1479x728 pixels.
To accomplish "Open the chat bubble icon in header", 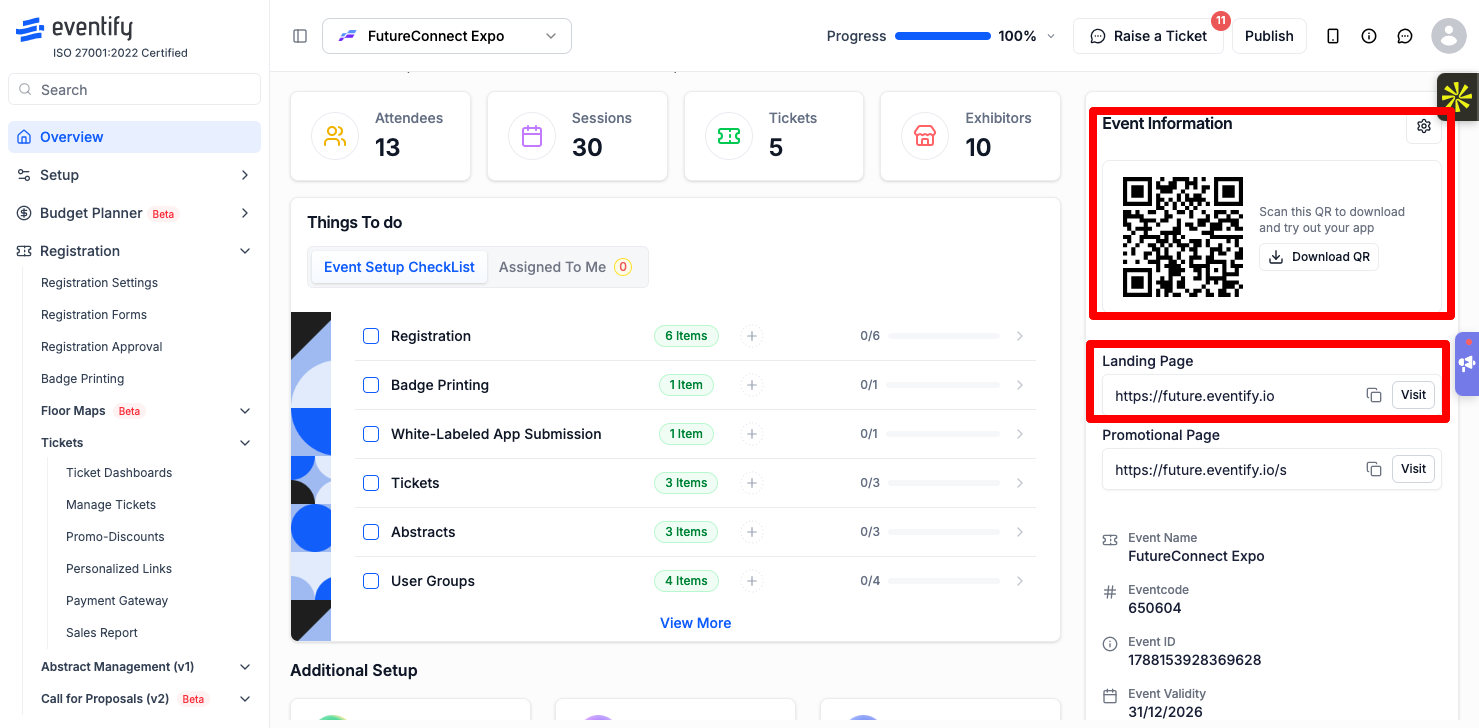I will pos(1405,36).
